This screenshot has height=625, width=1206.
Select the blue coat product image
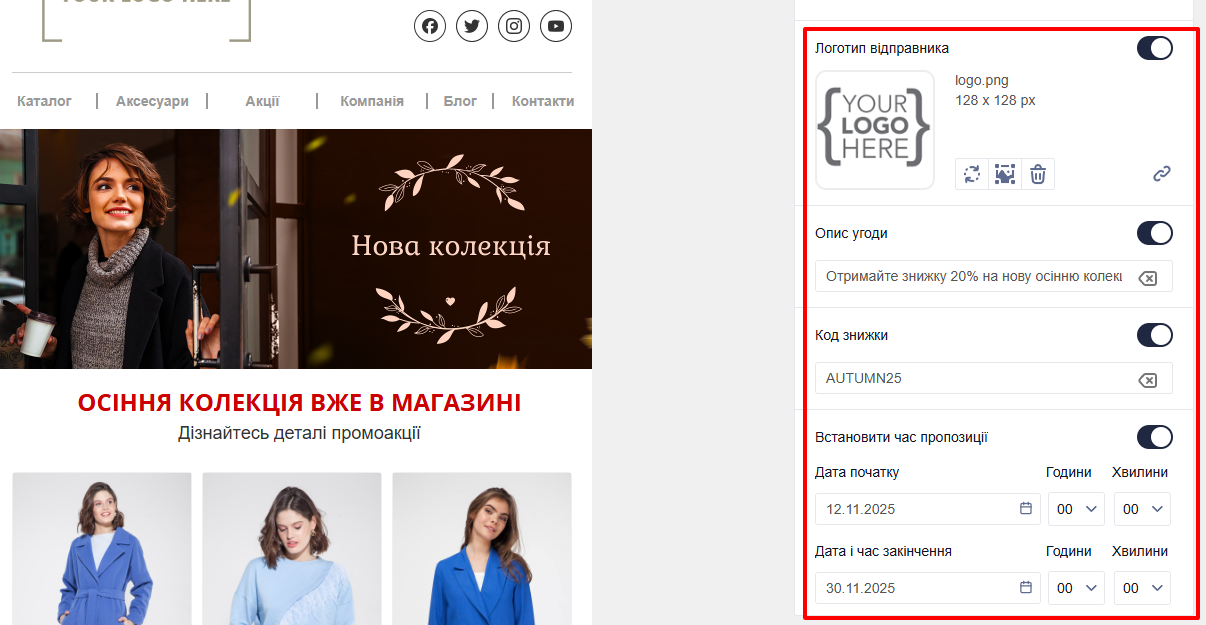102,548
